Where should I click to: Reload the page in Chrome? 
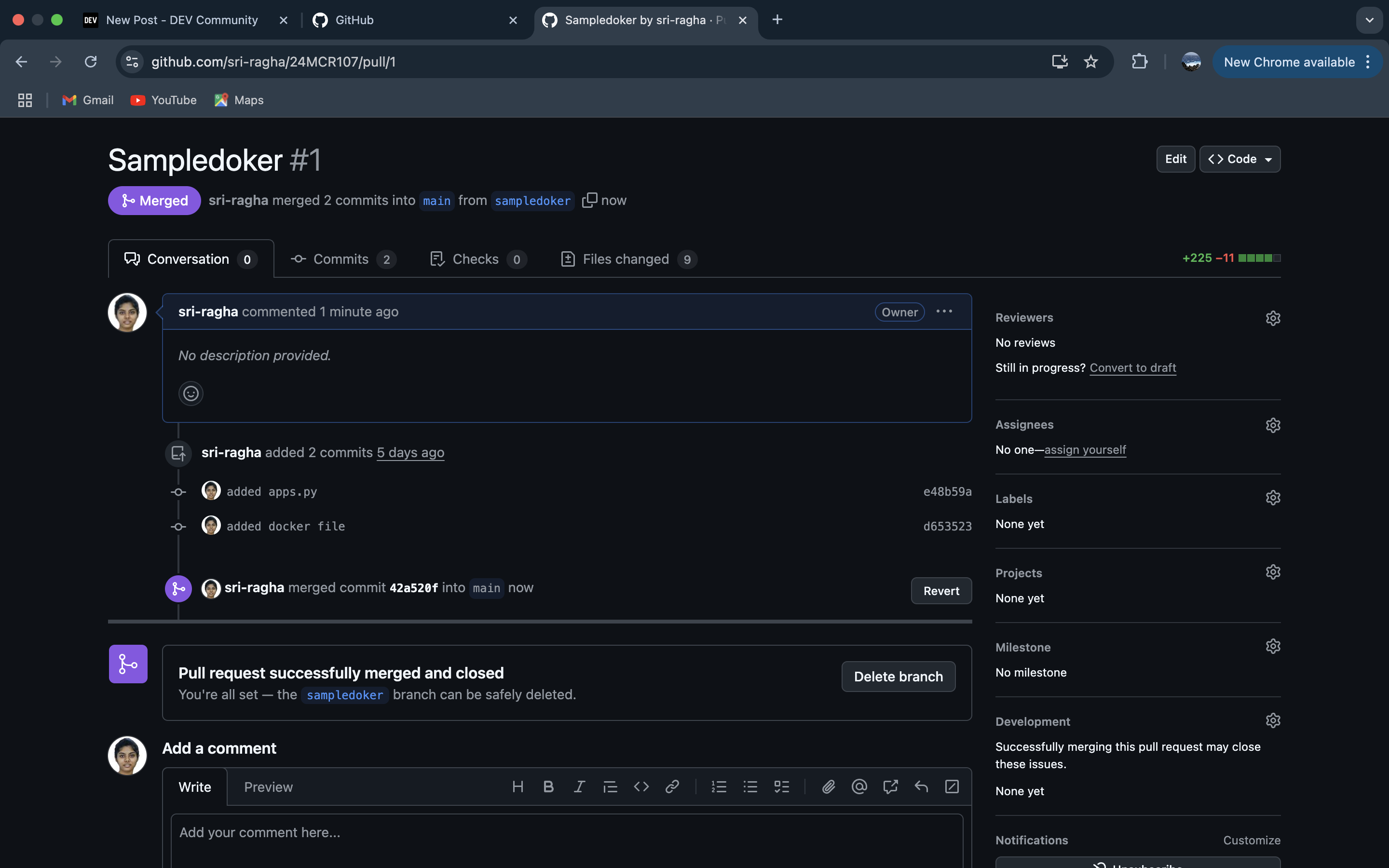[x=91, y=61]
